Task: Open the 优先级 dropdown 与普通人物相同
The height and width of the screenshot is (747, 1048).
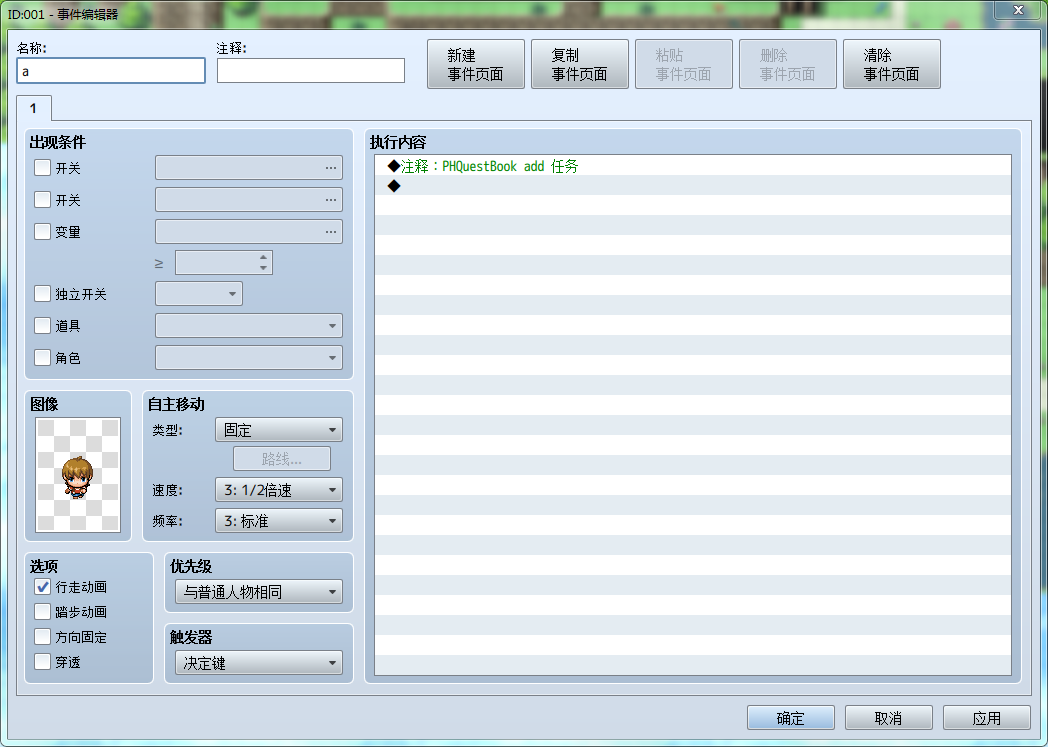Action: coord(259,591)
